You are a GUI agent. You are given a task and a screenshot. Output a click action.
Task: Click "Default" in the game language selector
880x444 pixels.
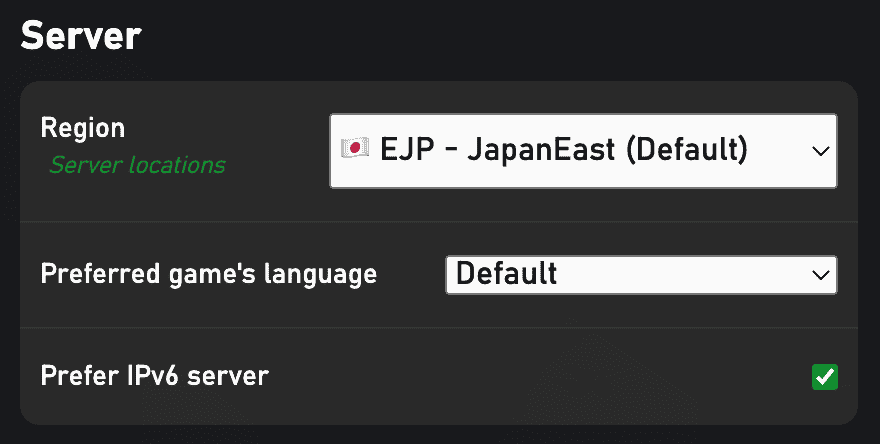506,274
